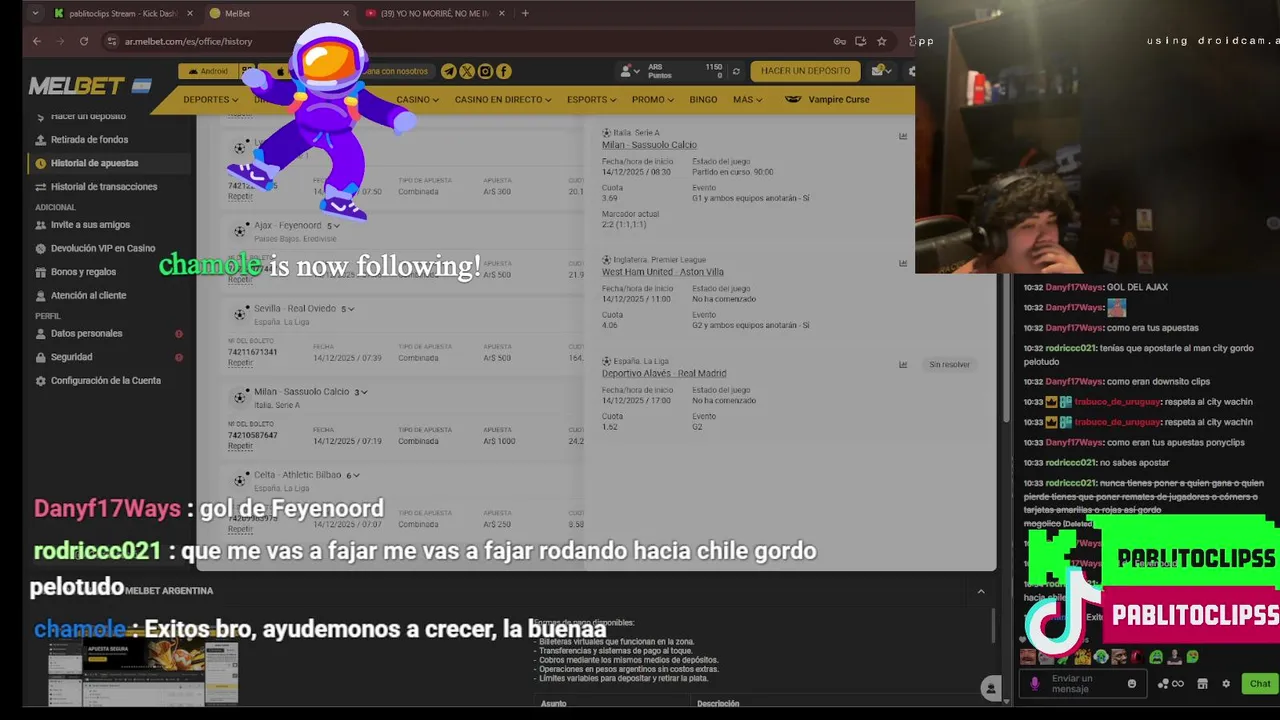This screenshot has height=720, width=1280.
Task: Open the CASINO EN DIRECTO dropdown menu
Action: (x=503, y=100)
